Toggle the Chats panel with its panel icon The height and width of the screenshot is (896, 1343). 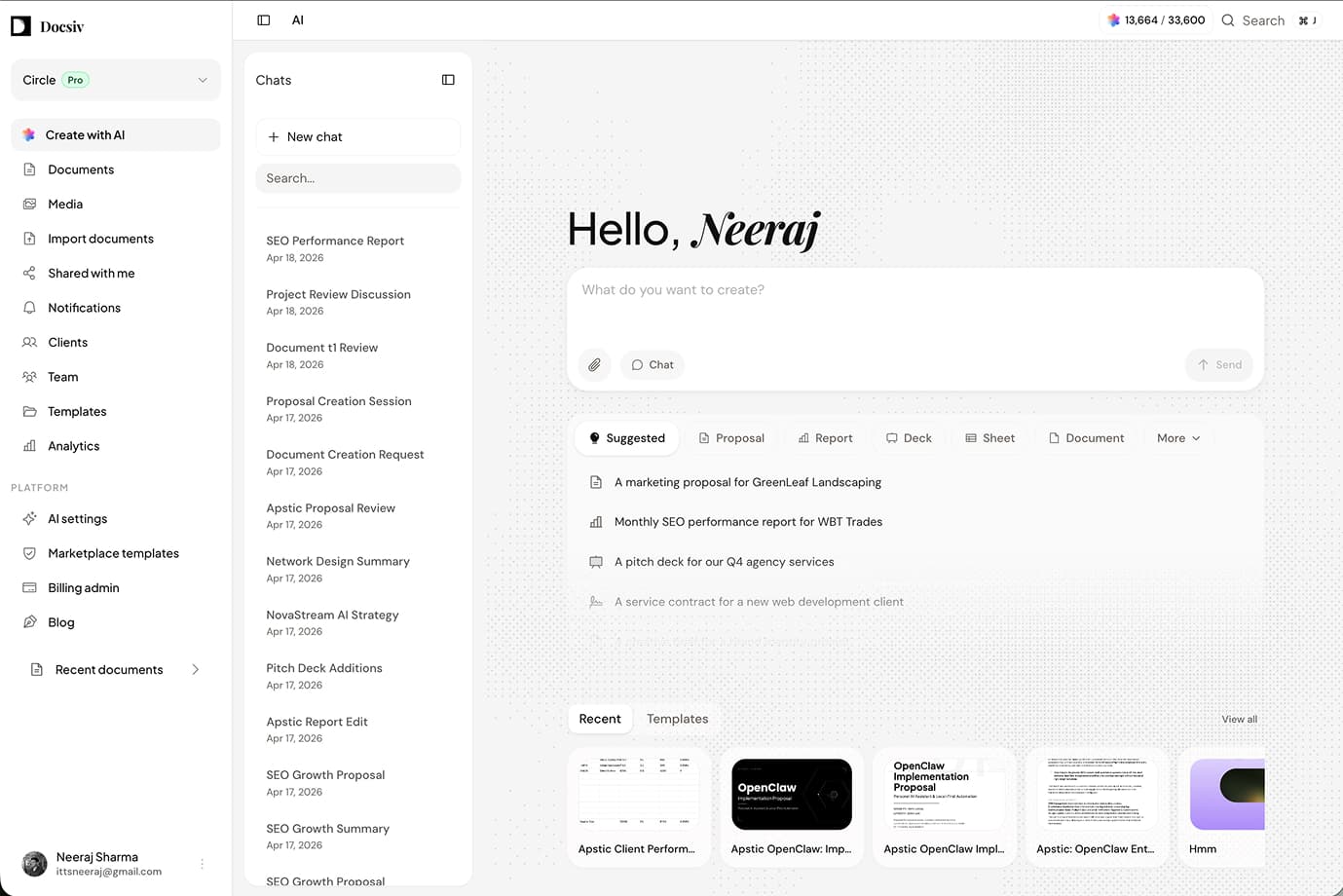point(448,80)
